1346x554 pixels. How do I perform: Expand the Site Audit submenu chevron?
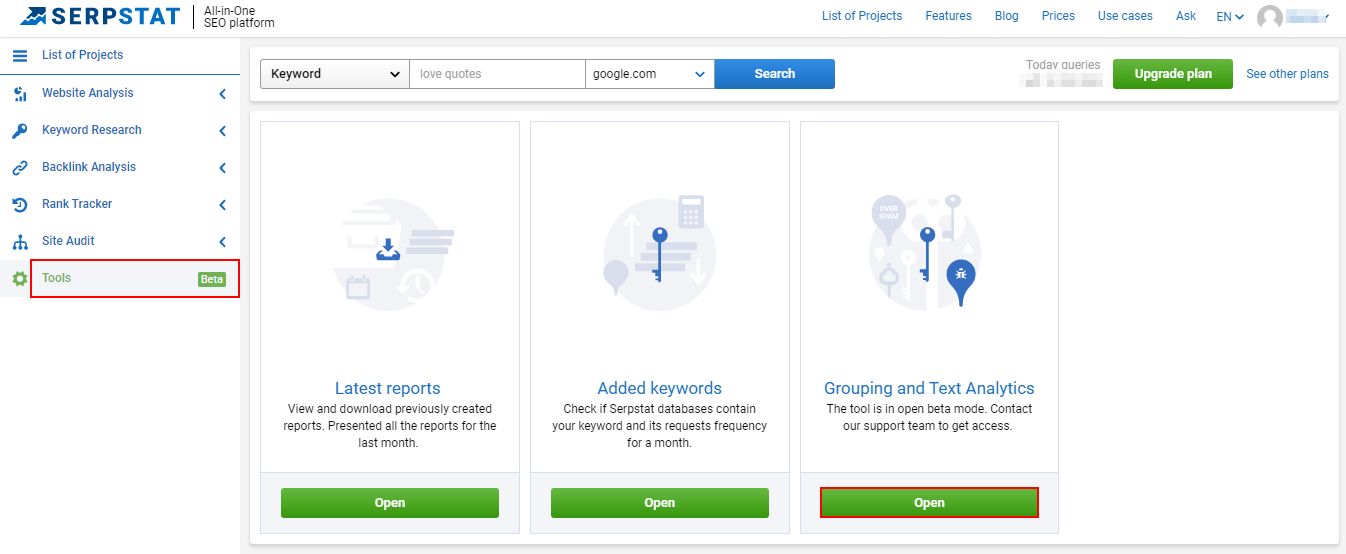[223, 242]
